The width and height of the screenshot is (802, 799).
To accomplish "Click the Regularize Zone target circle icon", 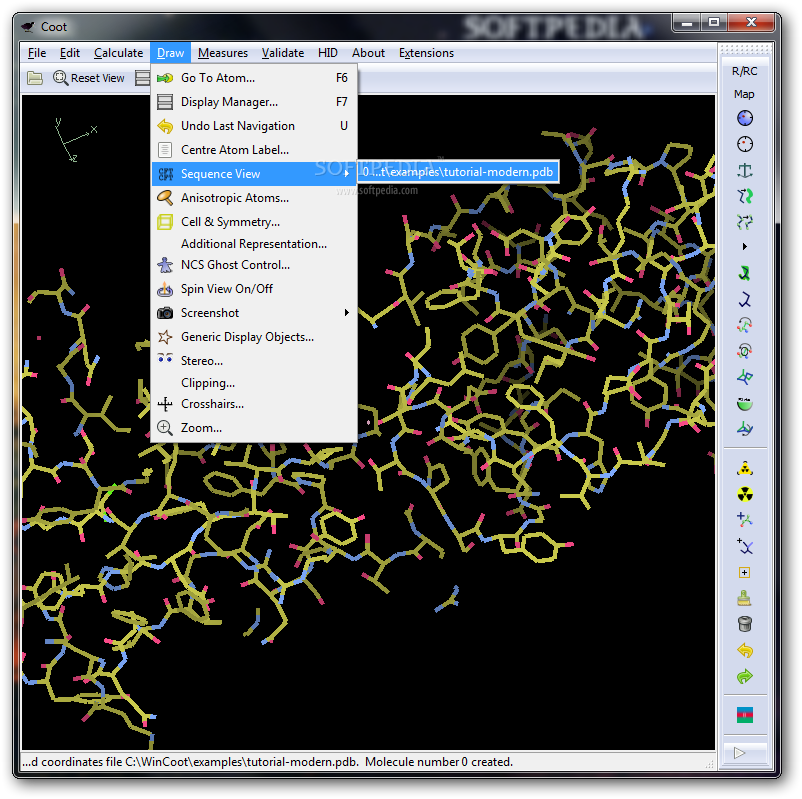I will point(745,144).
